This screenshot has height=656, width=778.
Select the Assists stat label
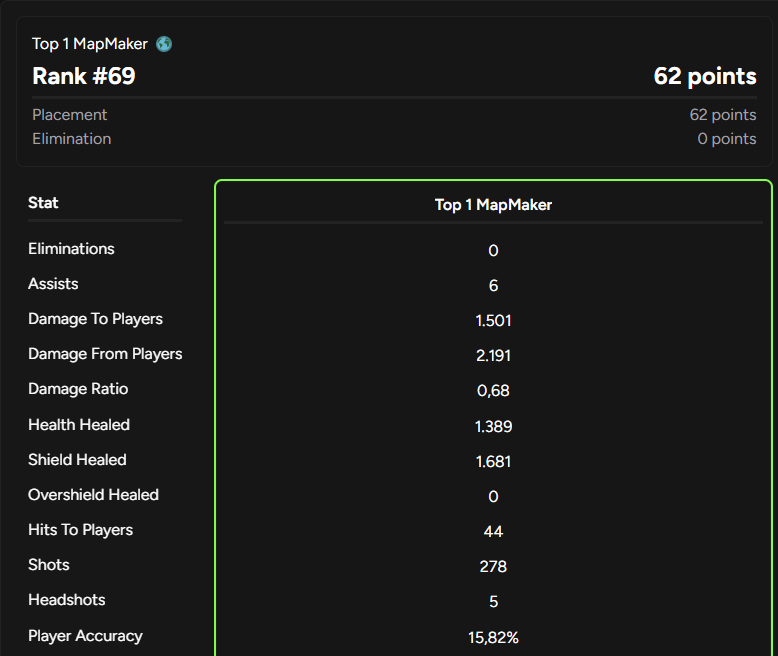[53, 284]
